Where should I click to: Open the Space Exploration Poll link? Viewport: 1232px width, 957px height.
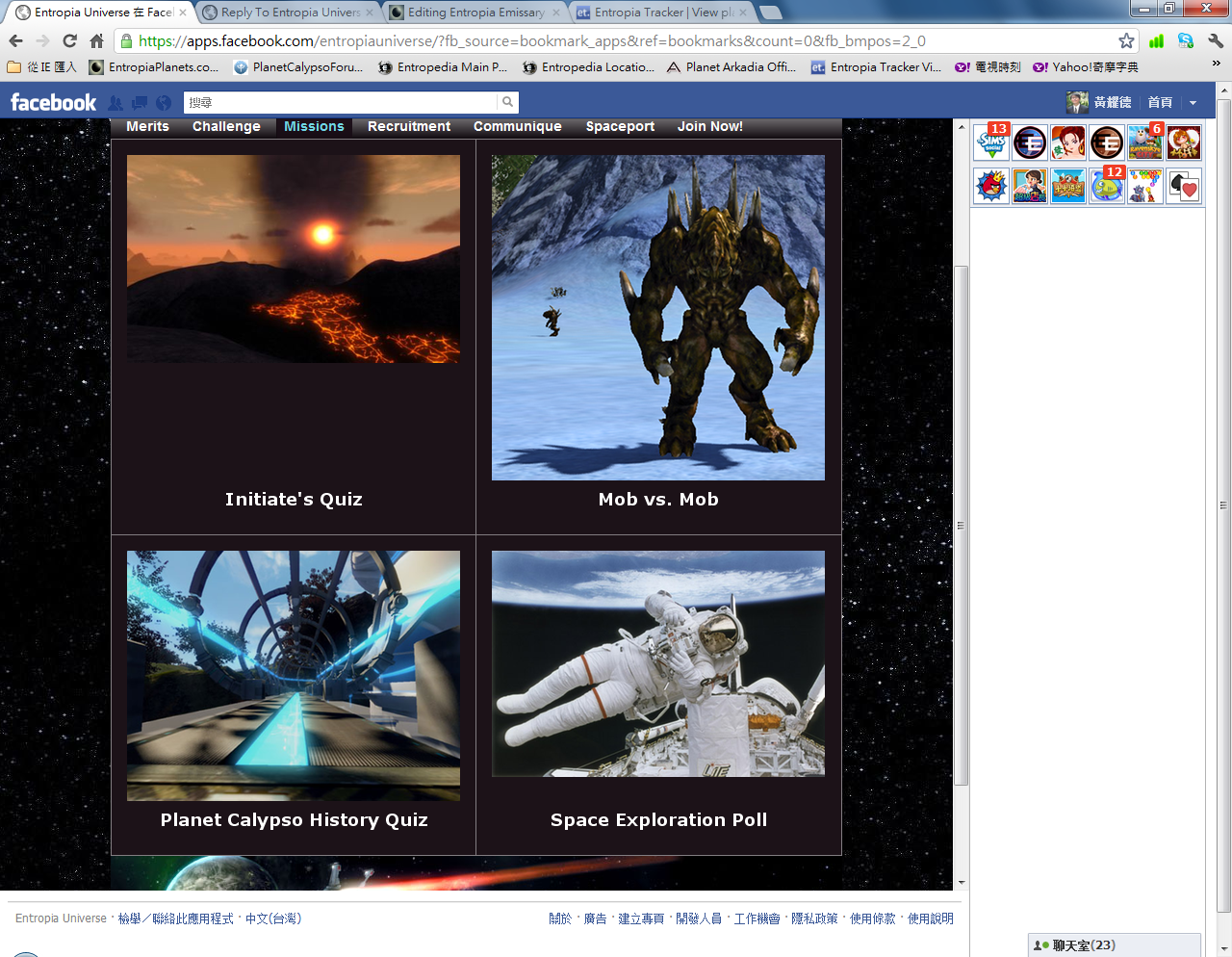pos(658,819)
